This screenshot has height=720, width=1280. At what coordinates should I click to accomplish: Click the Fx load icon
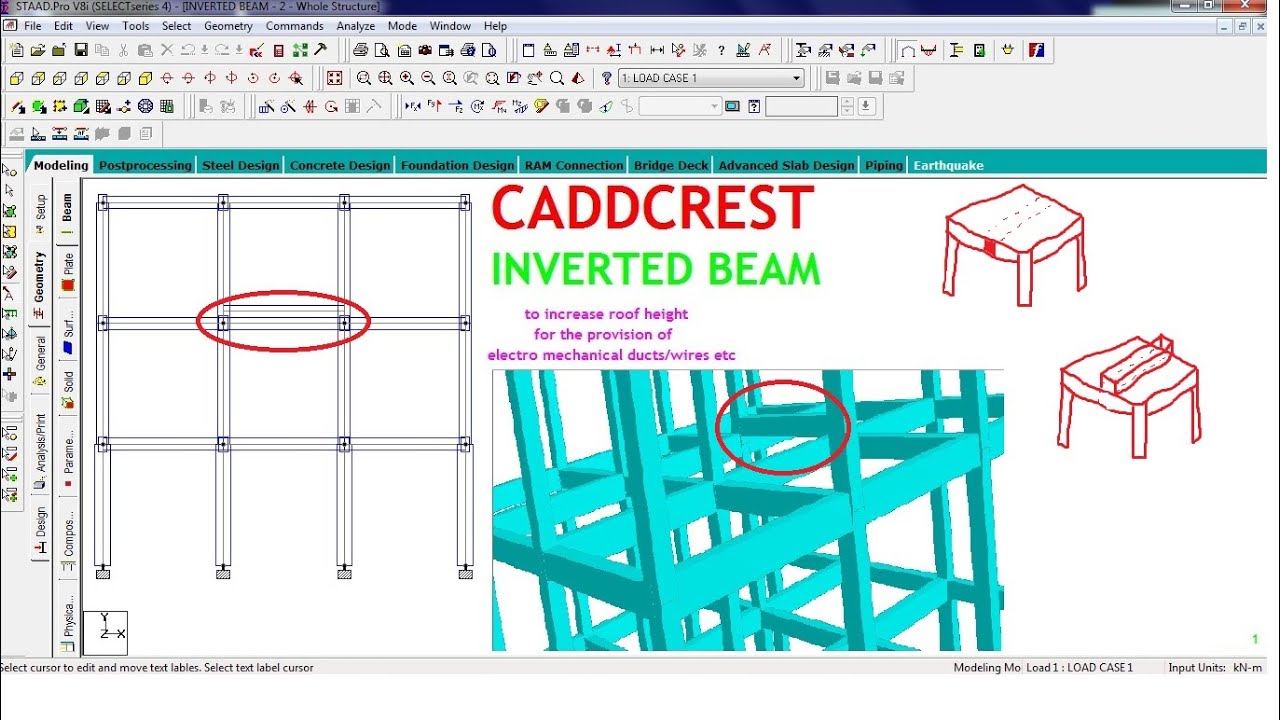[x=413, y=106]
